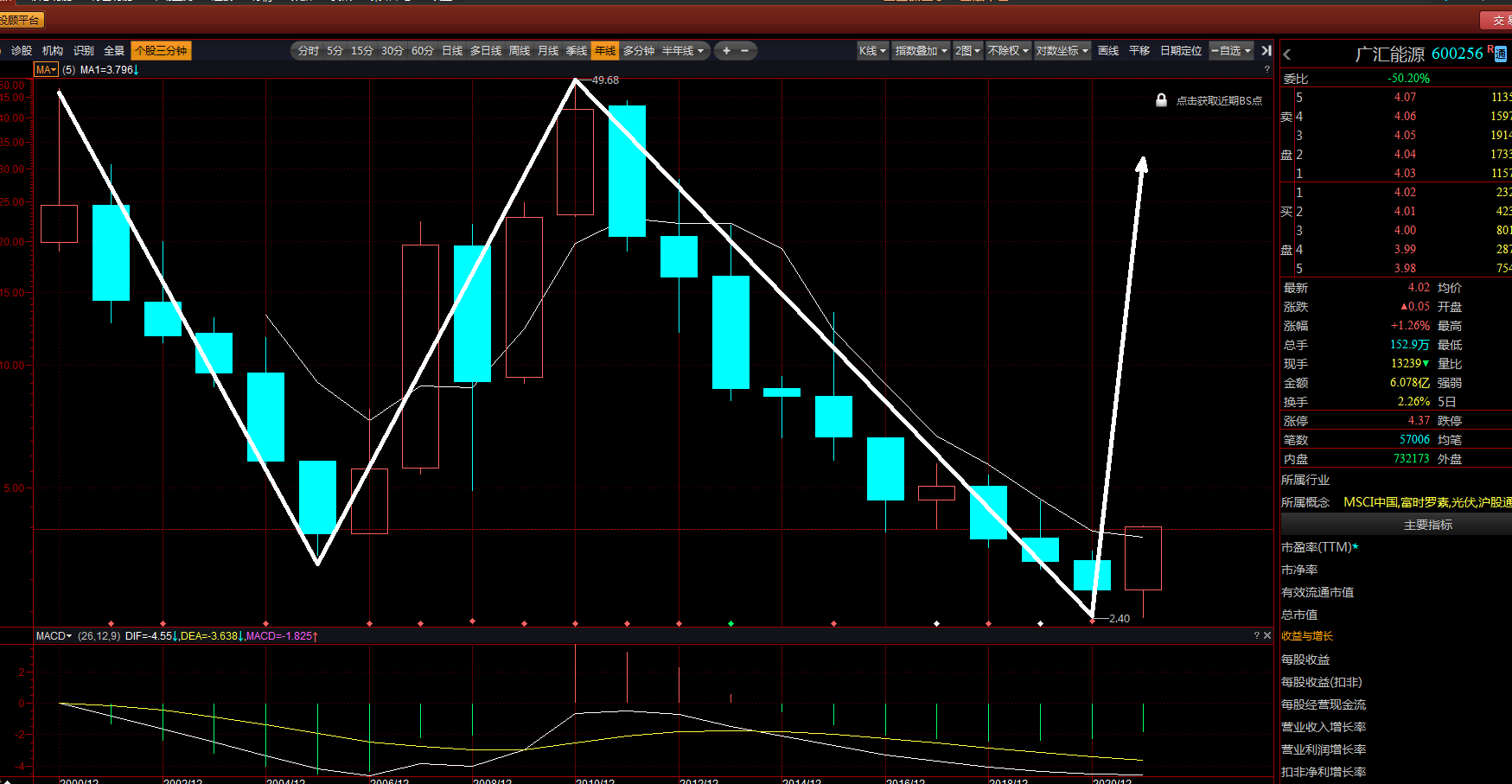
Task: Click the DIF=-4.55 MACD readout
Action: point(151,635)
